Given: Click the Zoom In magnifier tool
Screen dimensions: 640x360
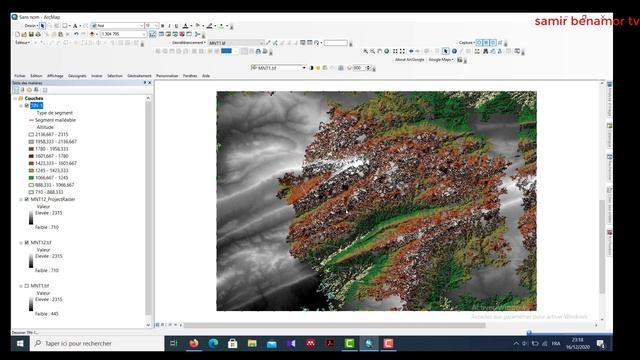Looking at the screenshot, I should [x=366, y=51].
